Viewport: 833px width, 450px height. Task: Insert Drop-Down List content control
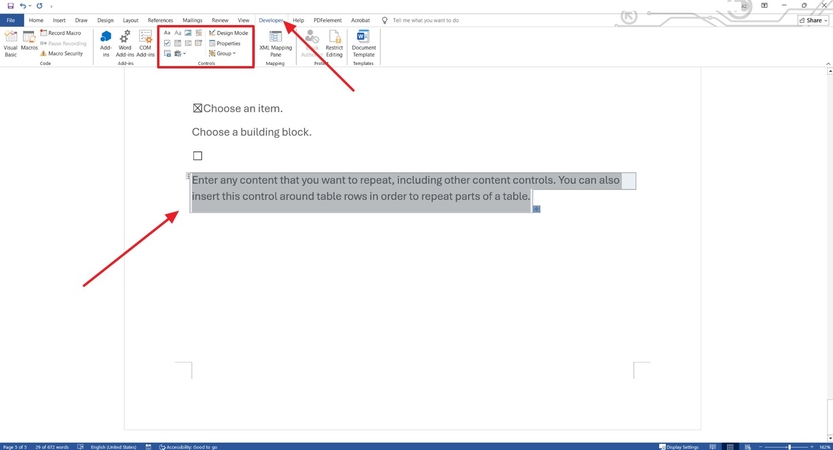click(x=188, y=43)
